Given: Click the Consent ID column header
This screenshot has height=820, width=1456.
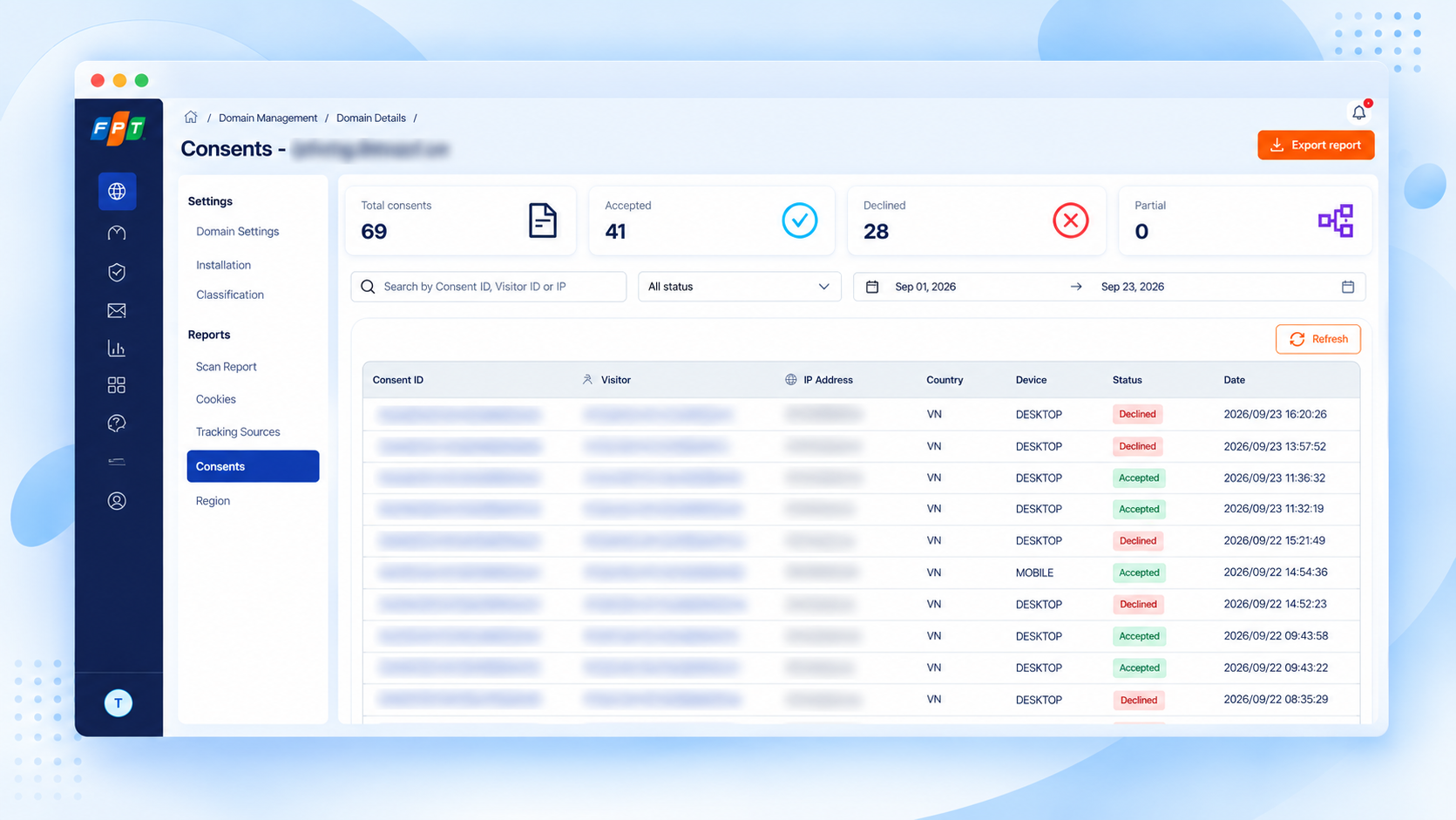Looking at the screenshot, I should pyautogui.click(x=398, y=380).
